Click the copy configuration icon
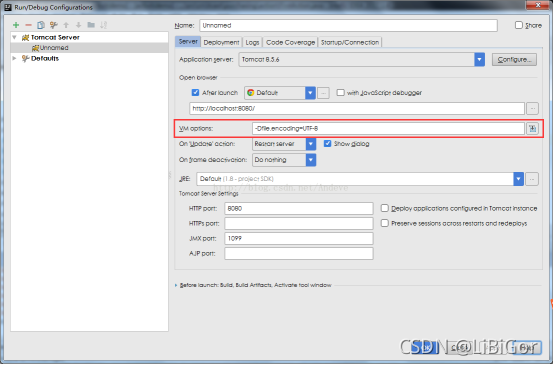Viewport: 553px width, 365px height. coord(41,25)
